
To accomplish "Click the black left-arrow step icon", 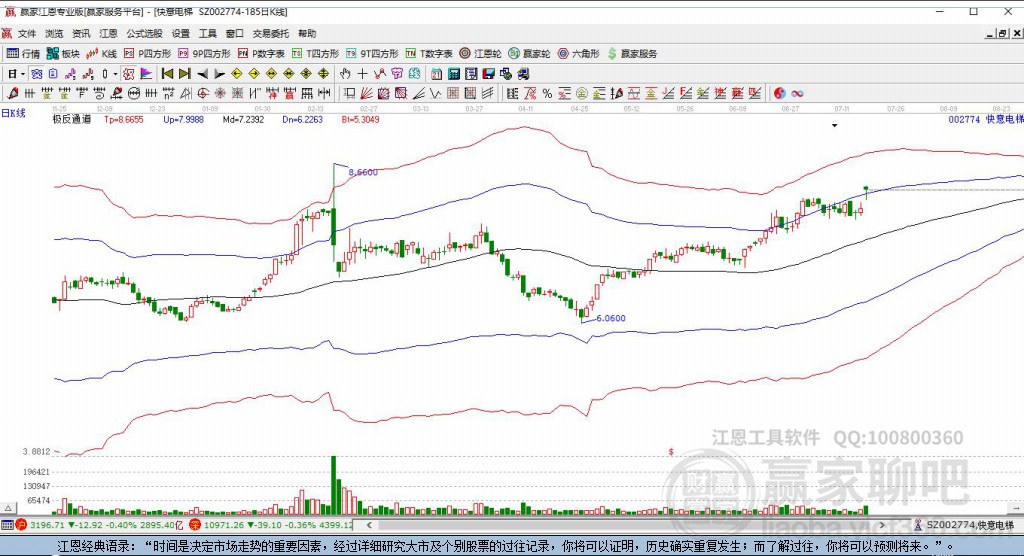I will click(x=202, y=74).
